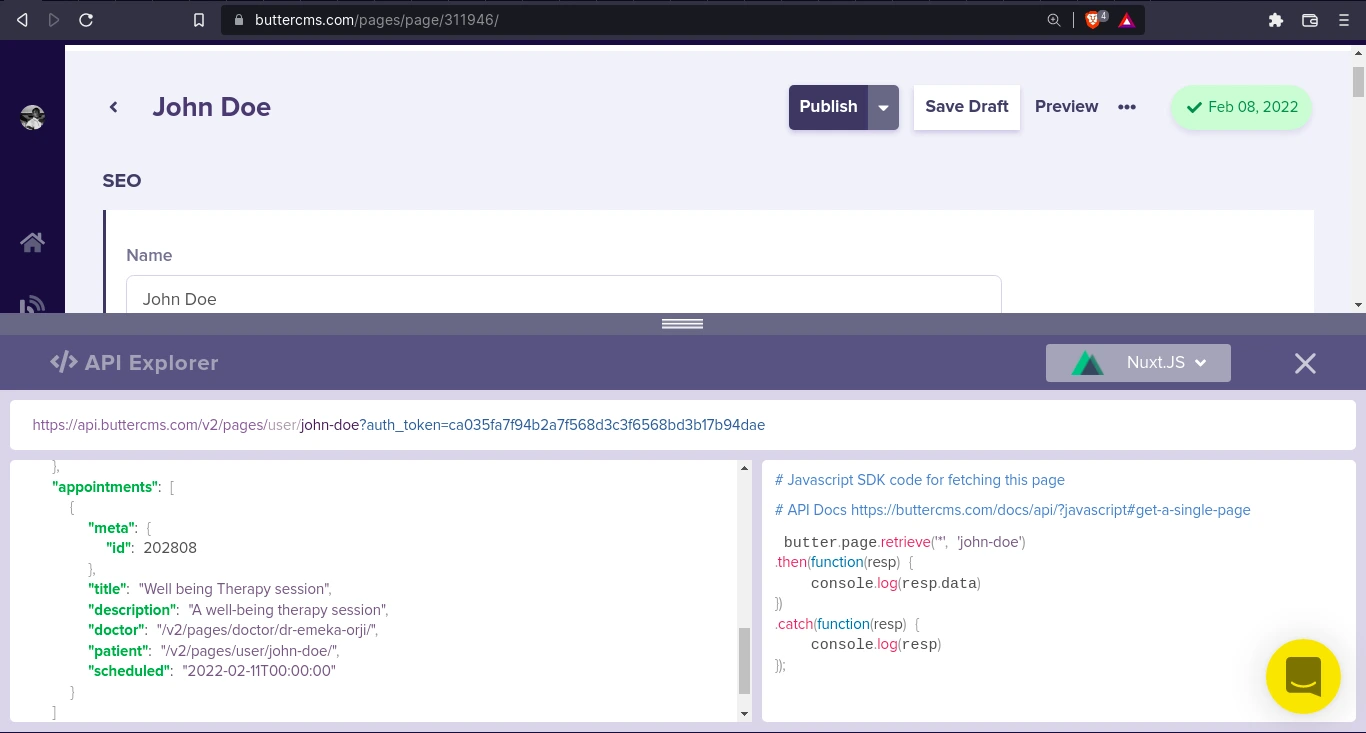Close the API Explorer panel
This screenshot has width=1366, height=733.
click(1305, 363)
